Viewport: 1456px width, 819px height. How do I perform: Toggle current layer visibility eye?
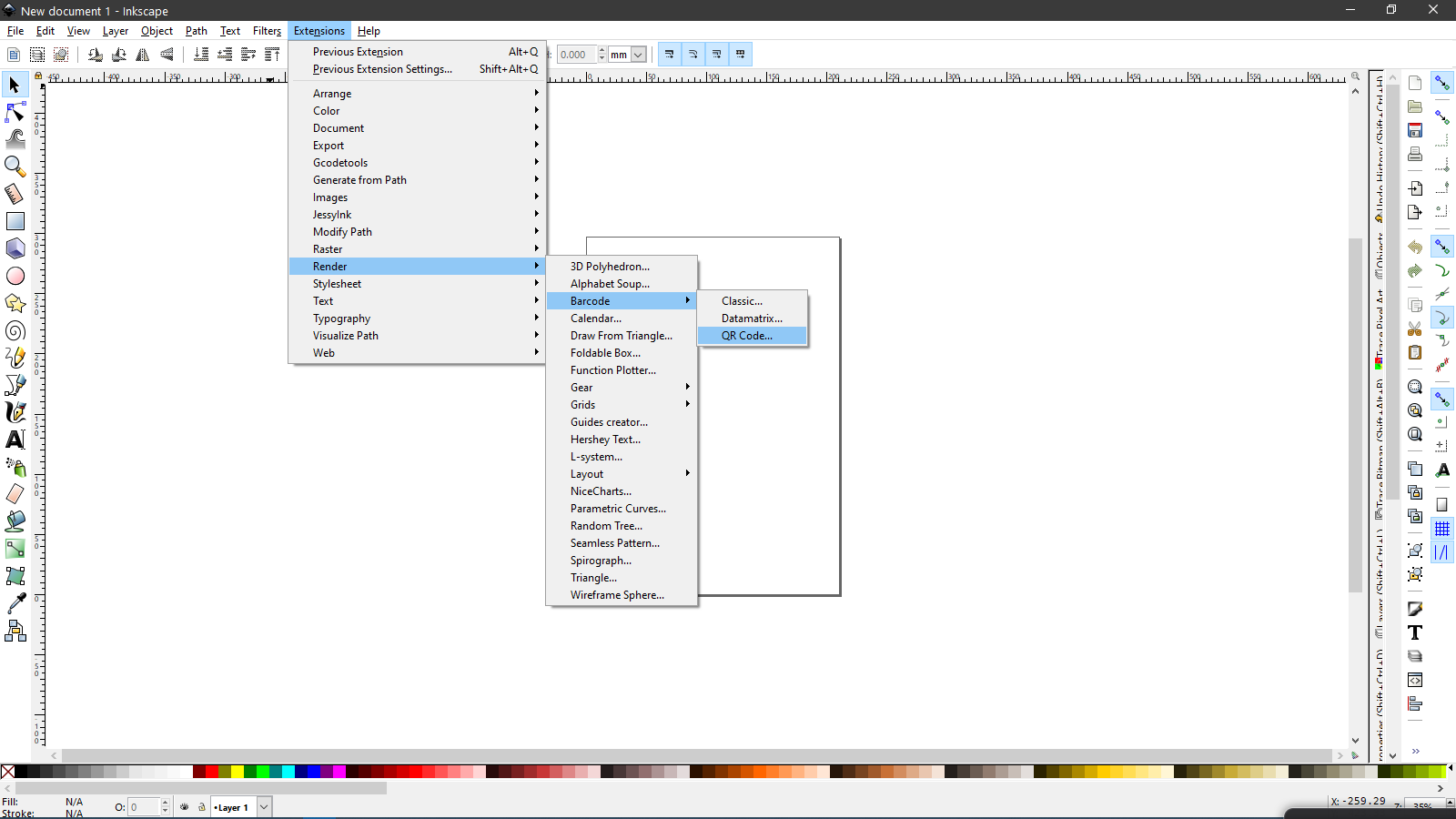point(185,807)
